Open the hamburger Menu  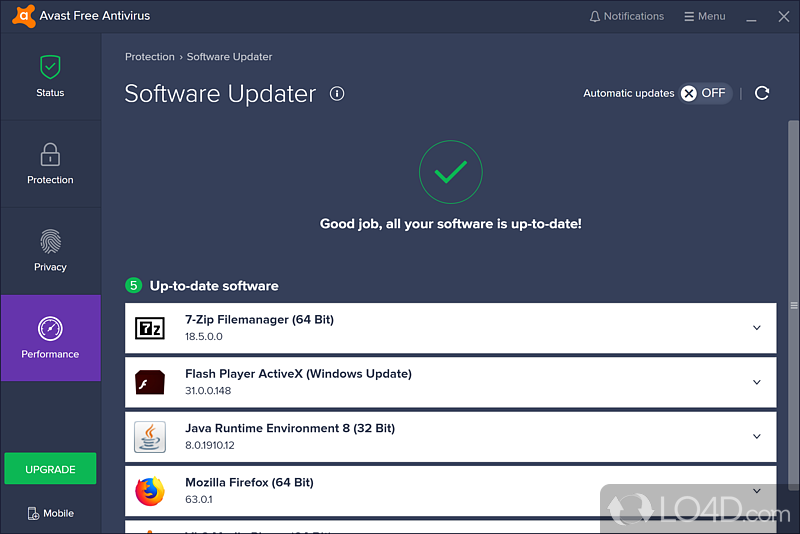pos(705,16)
